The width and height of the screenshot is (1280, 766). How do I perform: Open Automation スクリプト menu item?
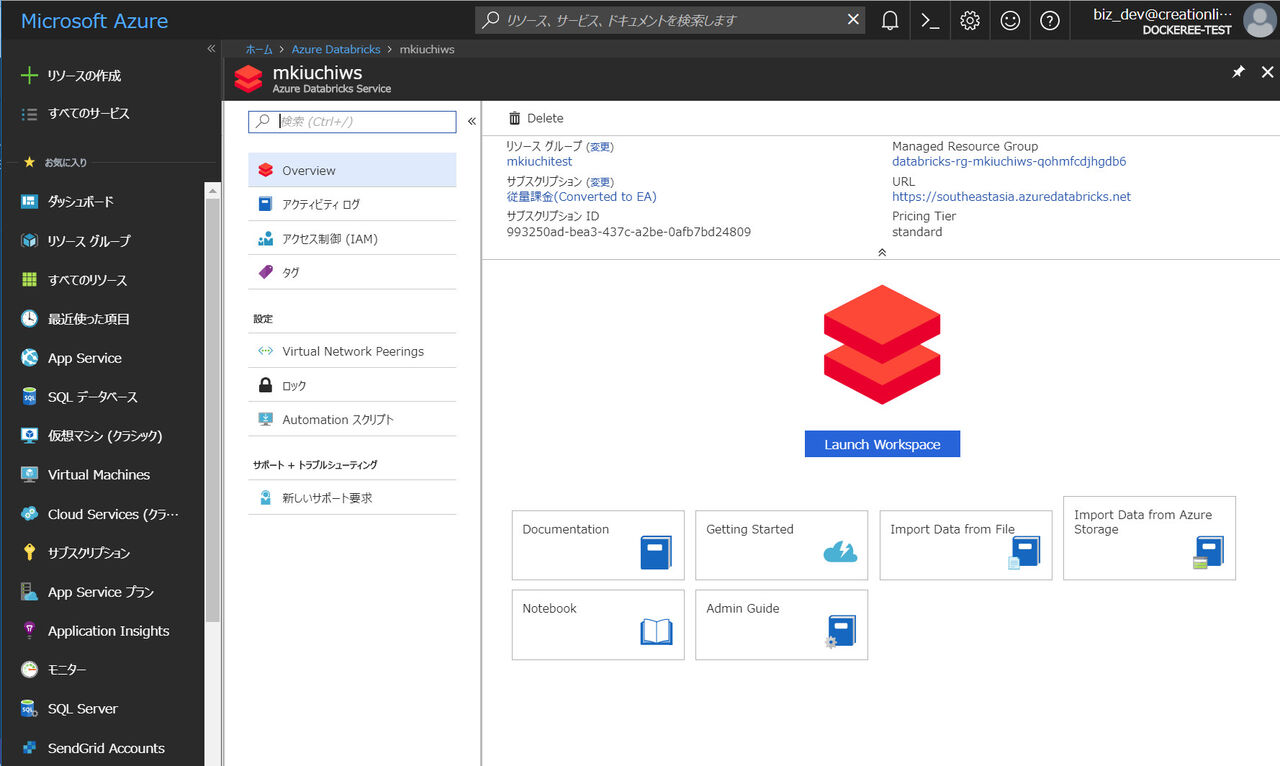pyautogui.click(x=352, y=420)
